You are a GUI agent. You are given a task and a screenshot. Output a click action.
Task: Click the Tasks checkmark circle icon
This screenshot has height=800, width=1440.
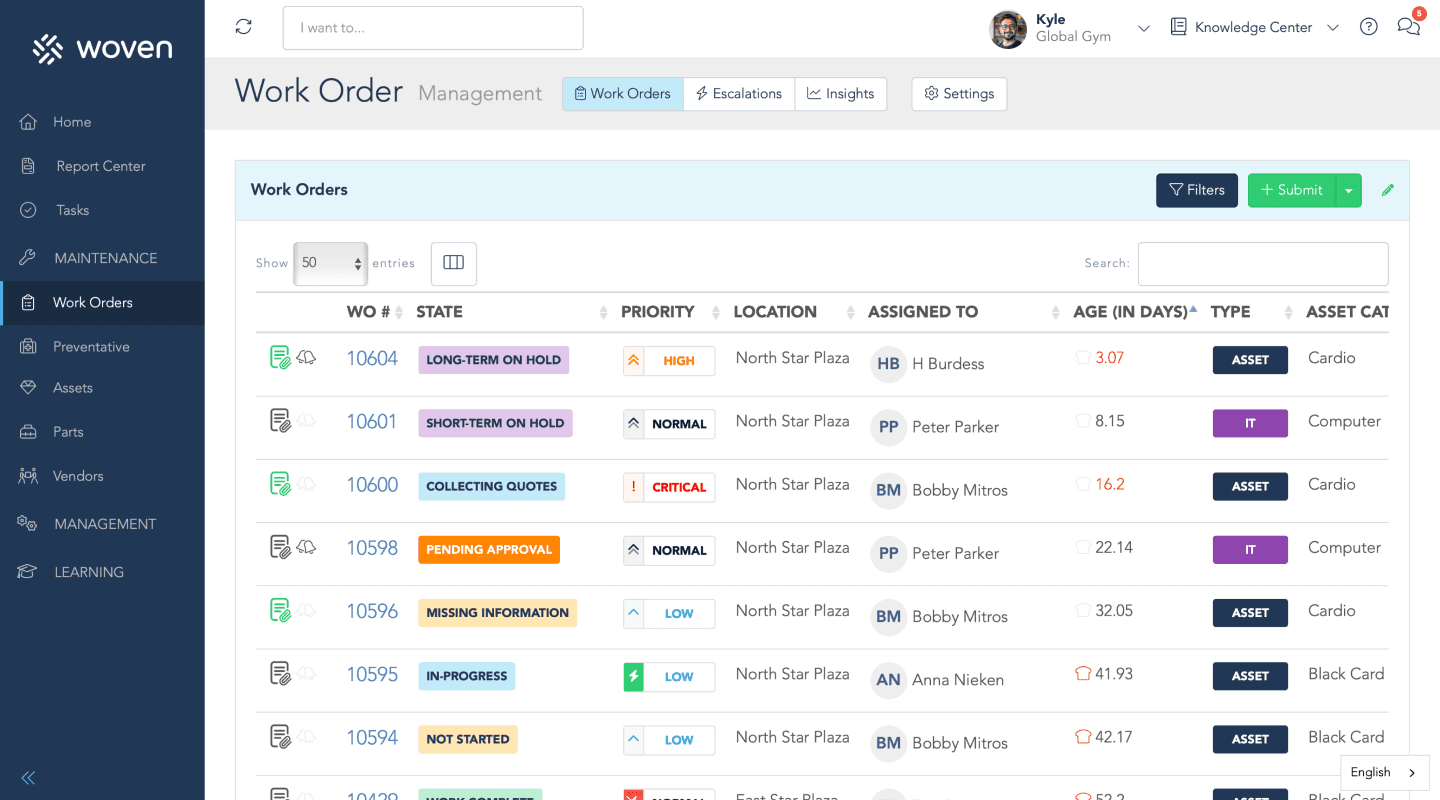click(28, 210)
